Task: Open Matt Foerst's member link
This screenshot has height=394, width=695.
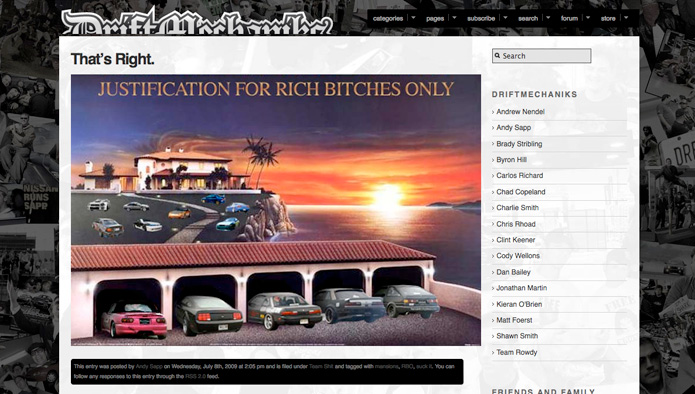Action: (x=514, y=320)
